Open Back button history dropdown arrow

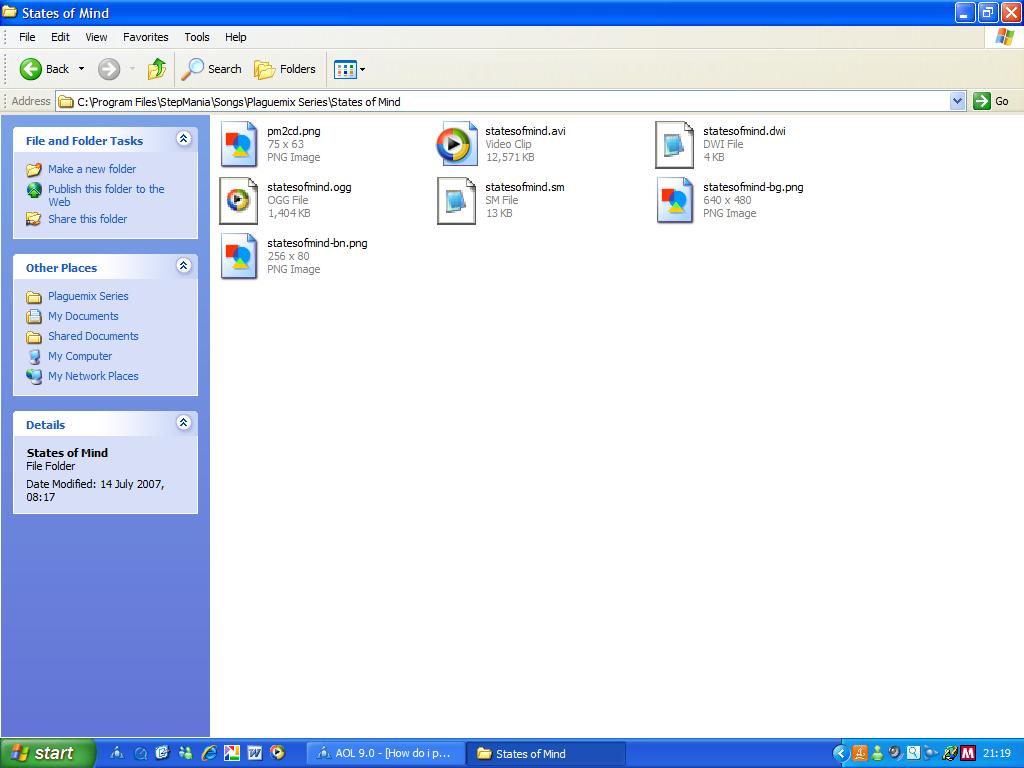82,69
